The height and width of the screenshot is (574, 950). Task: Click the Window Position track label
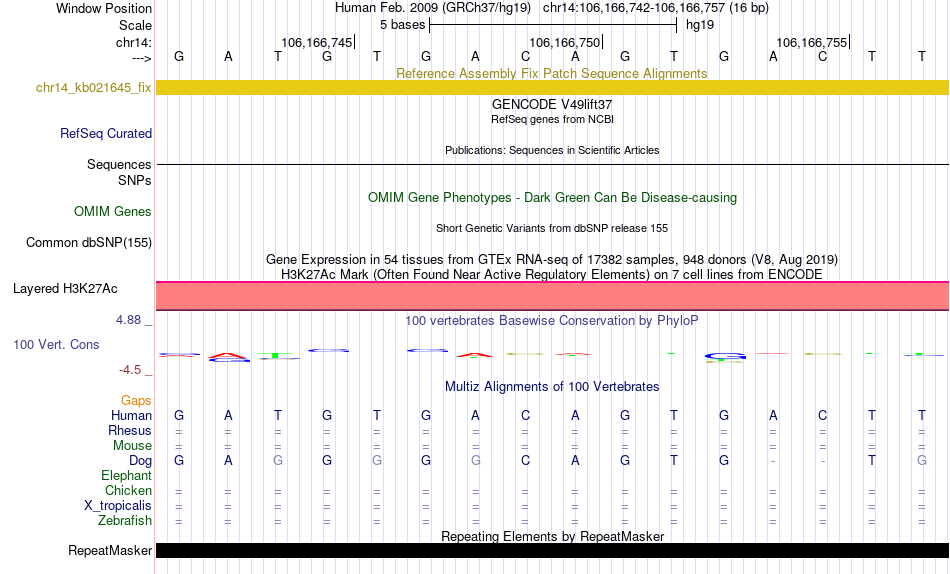[x=104, y=8]
